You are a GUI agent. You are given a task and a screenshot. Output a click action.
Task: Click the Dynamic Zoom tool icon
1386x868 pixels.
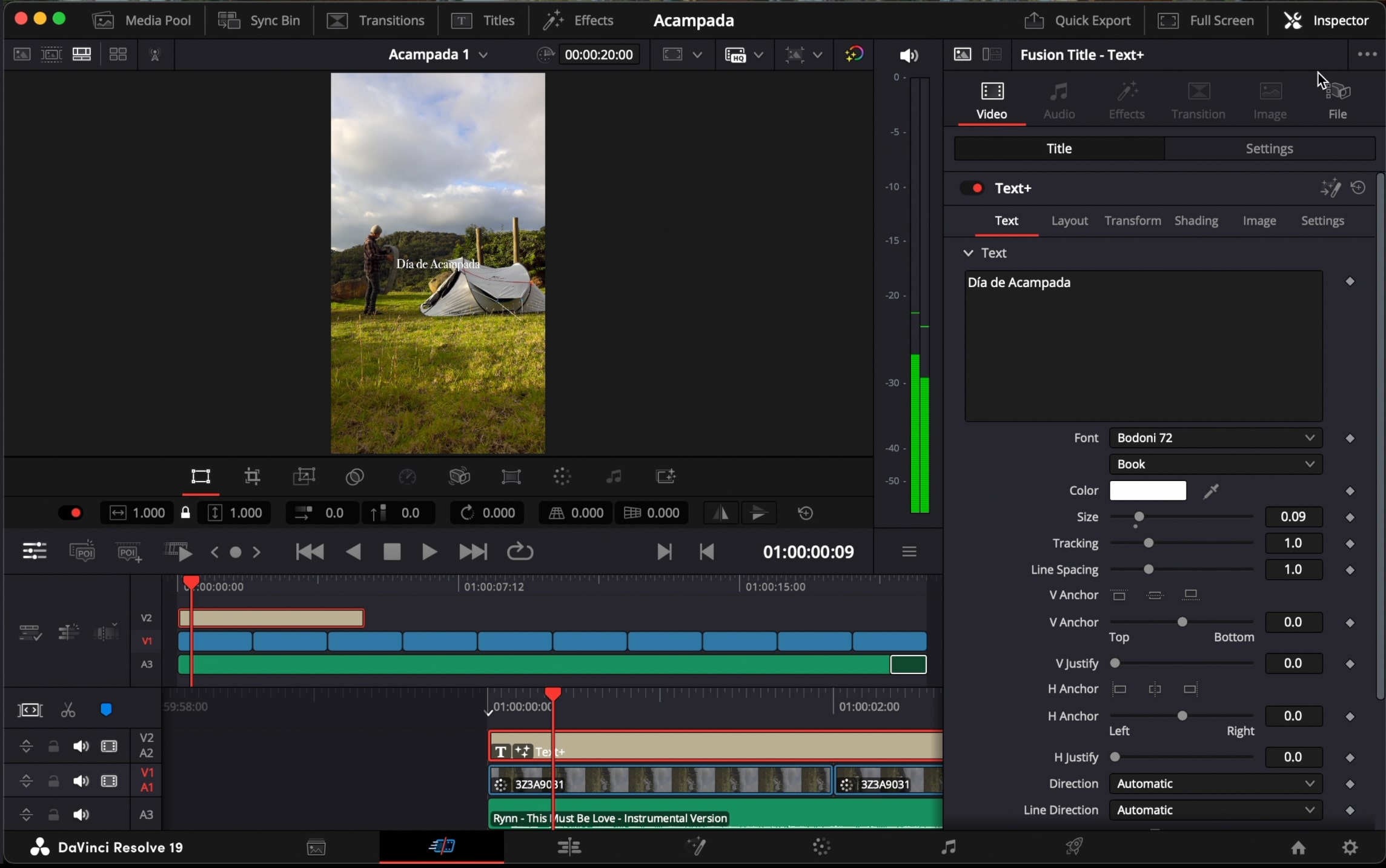(x=303, y=477)
